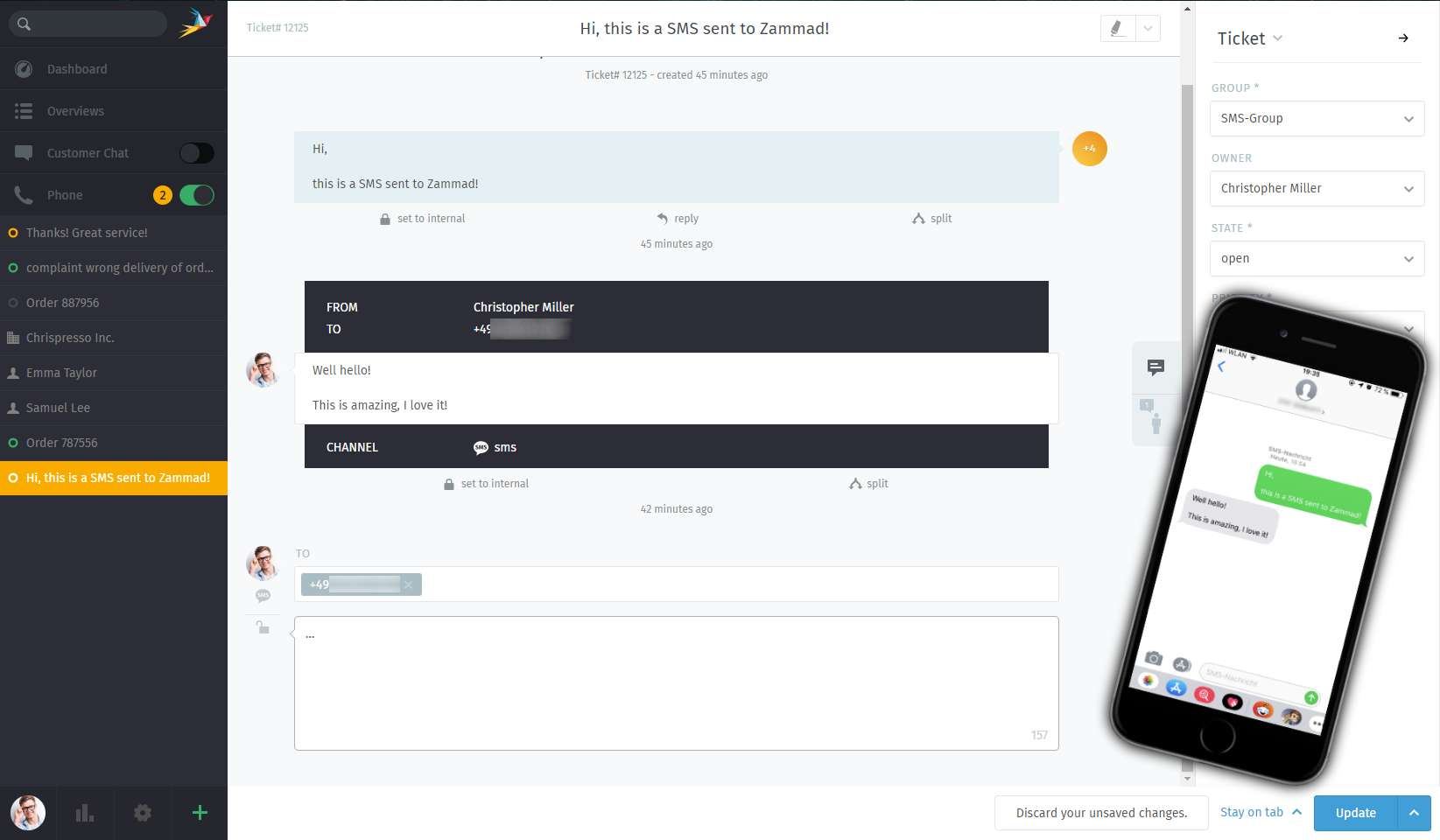
Task: Click set to internal under second message
Action: point(495,484)
